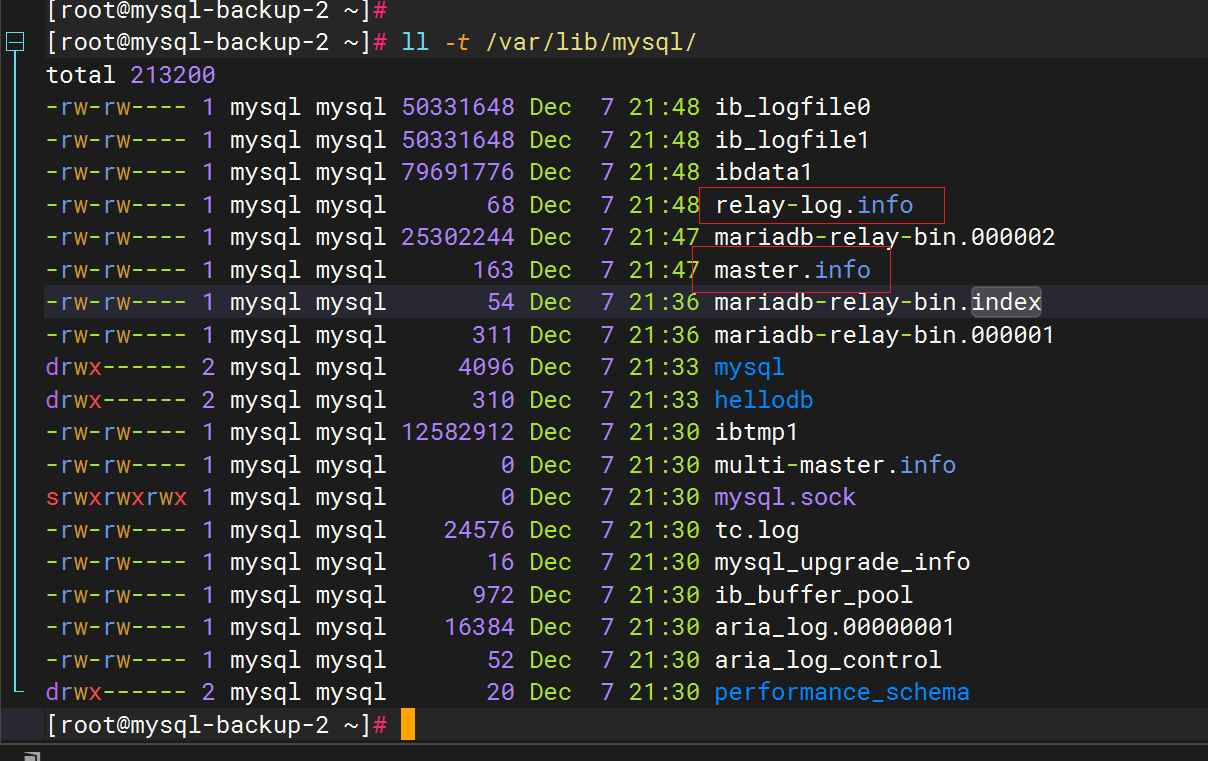Click the orange cursor at the last prompt
This screenshot has height=761, width=1208.
coord(408,725)
